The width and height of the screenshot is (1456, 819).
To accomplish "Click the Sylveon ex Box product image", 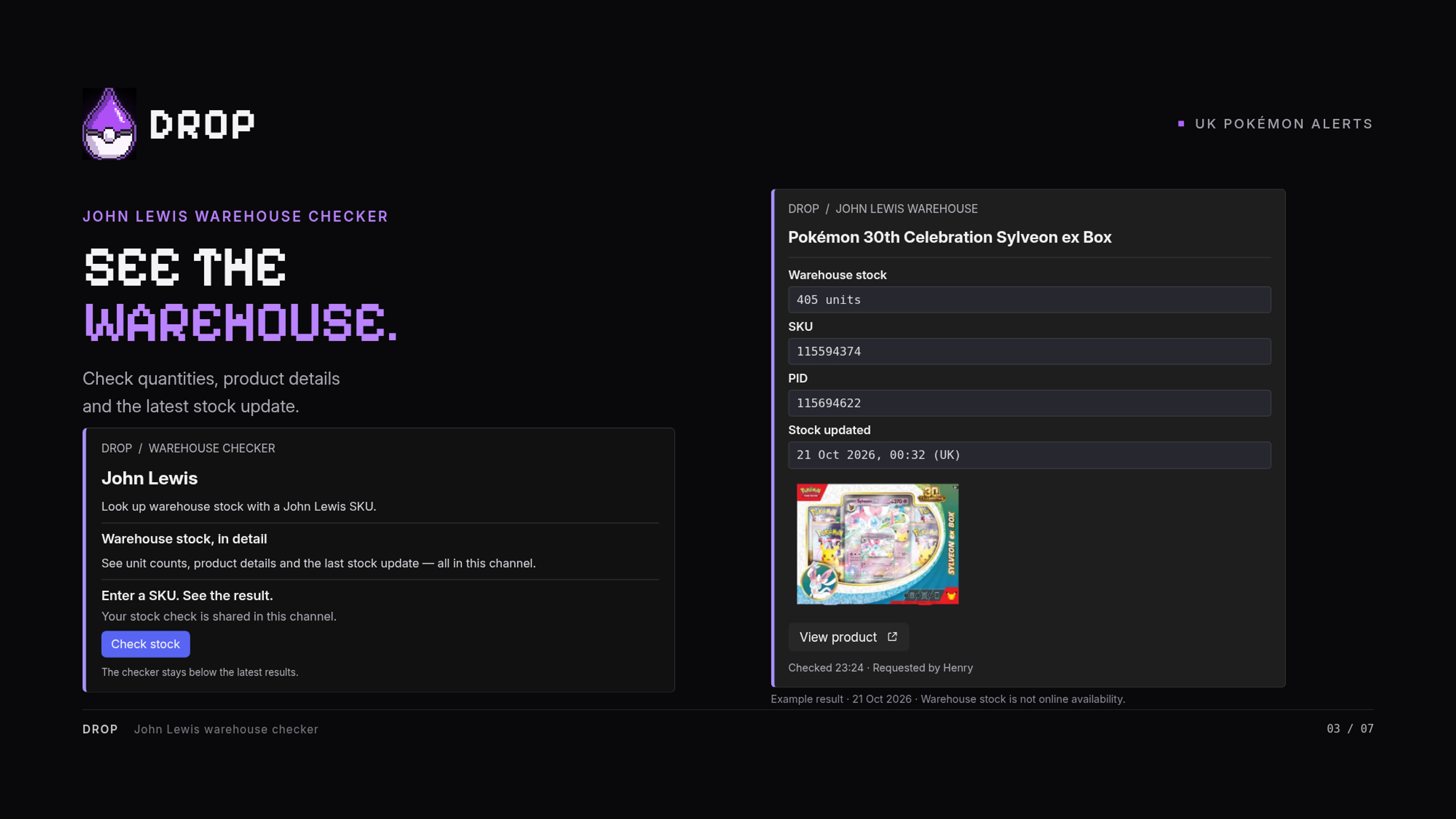I will [878, 544].
